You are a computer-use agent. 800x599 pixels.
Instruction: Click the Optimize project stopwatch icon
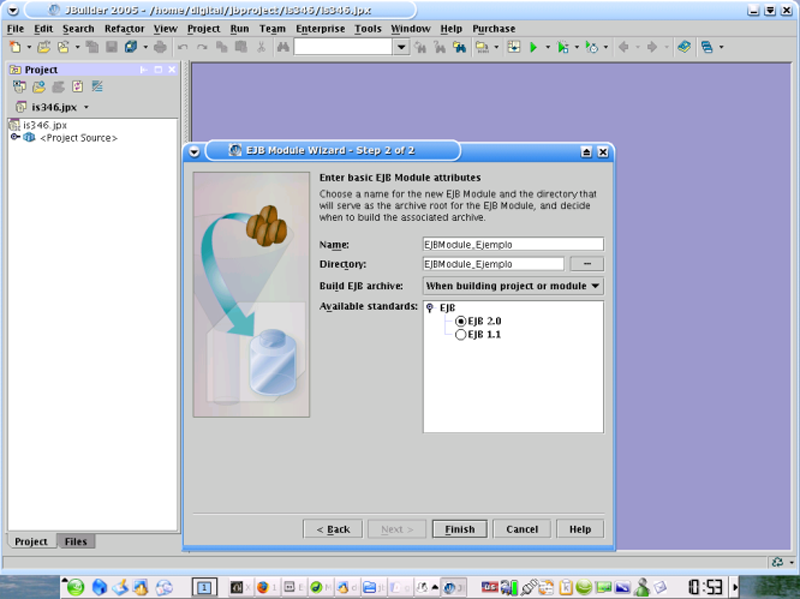[591, 47]
